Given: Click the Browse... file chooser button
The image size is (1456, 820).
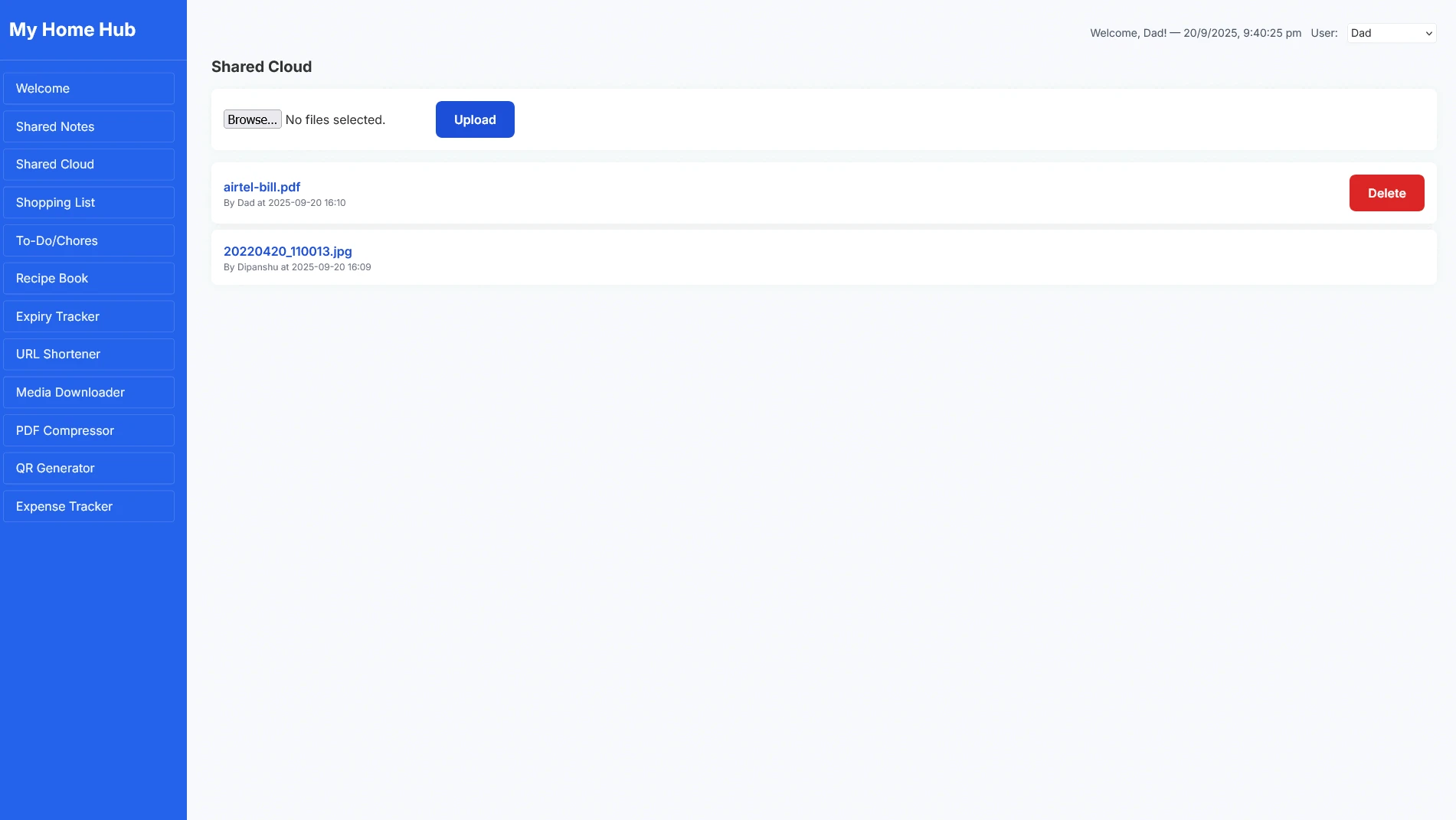Looking at the screenshot, I should (x=252, y=119).
